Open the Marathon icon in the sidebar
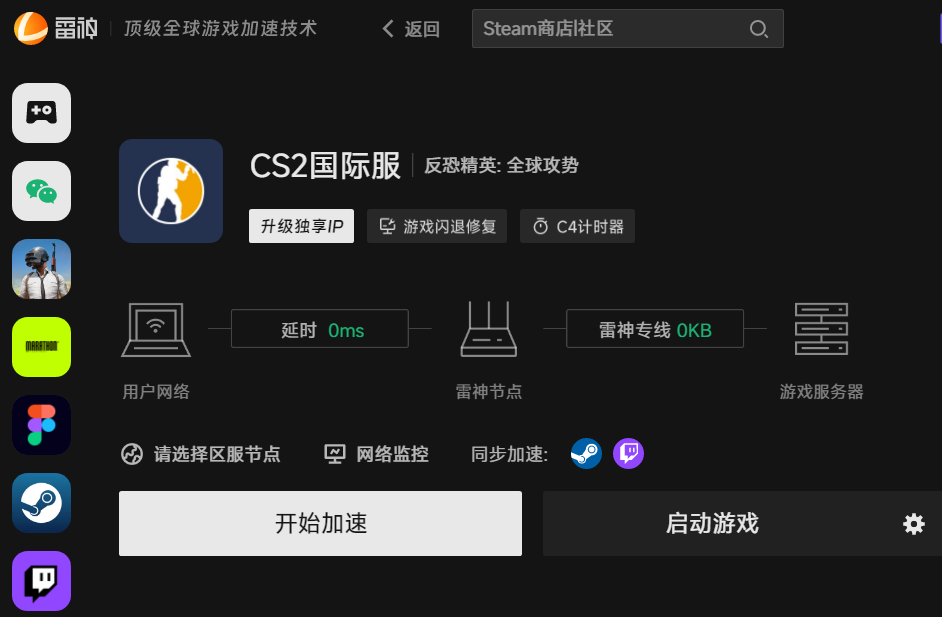The image size is (942, 617). pyautogui.click(x=41, y=347)
